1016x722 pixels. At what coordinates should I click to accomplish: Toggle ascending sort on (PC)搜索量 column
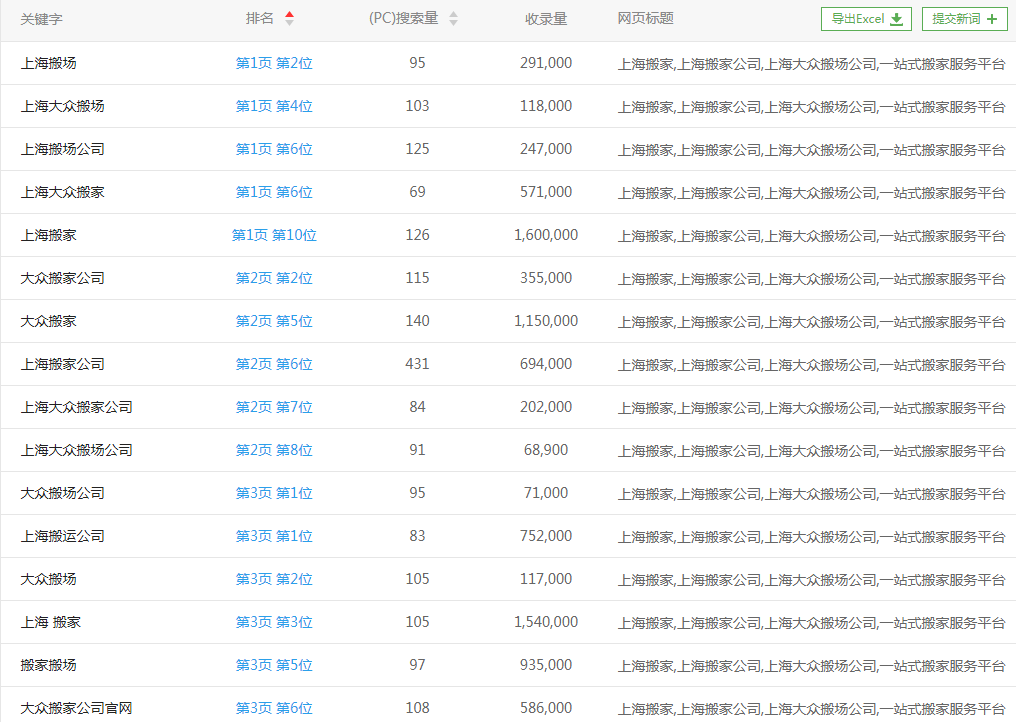tap(453, 13)
